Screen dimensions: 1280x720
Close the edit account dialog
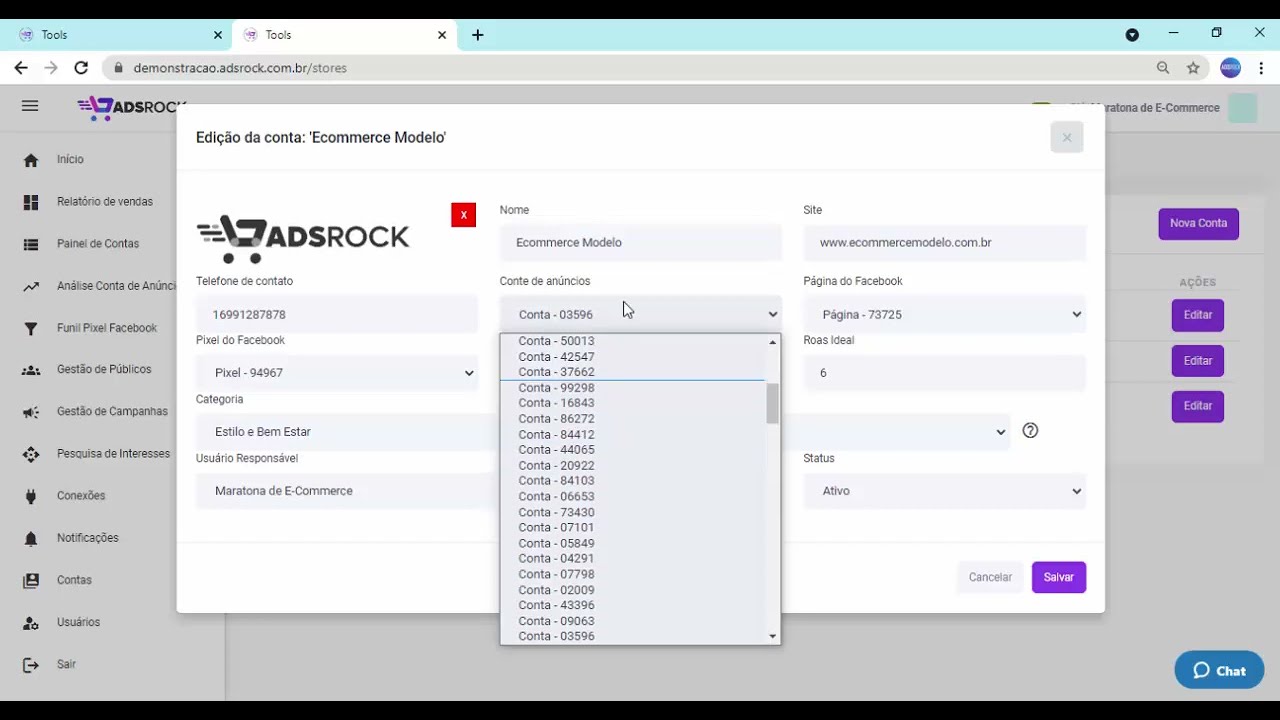point(1066,138)
